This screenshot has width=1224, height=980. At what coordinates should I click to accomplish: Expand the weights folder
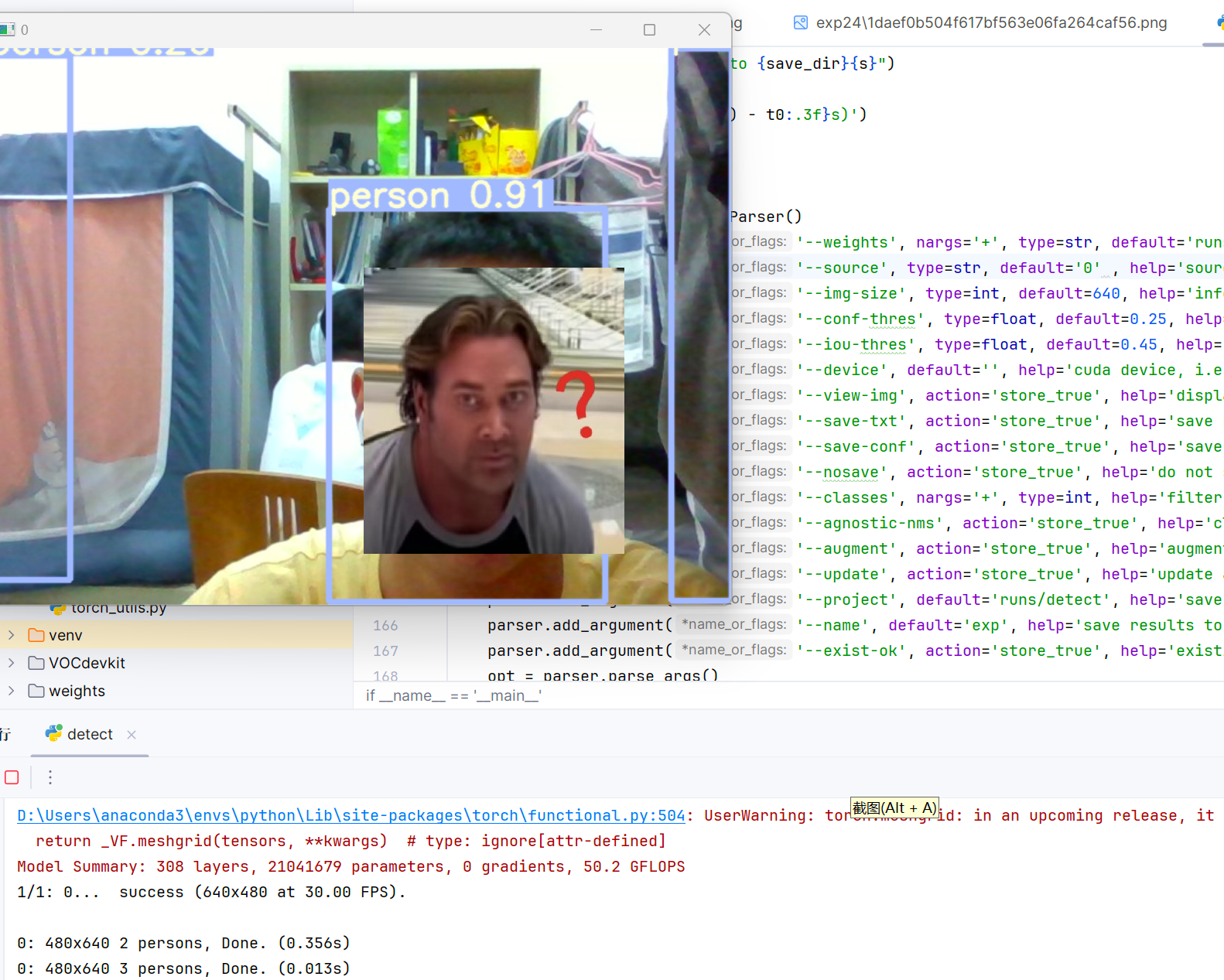(12, 691)
